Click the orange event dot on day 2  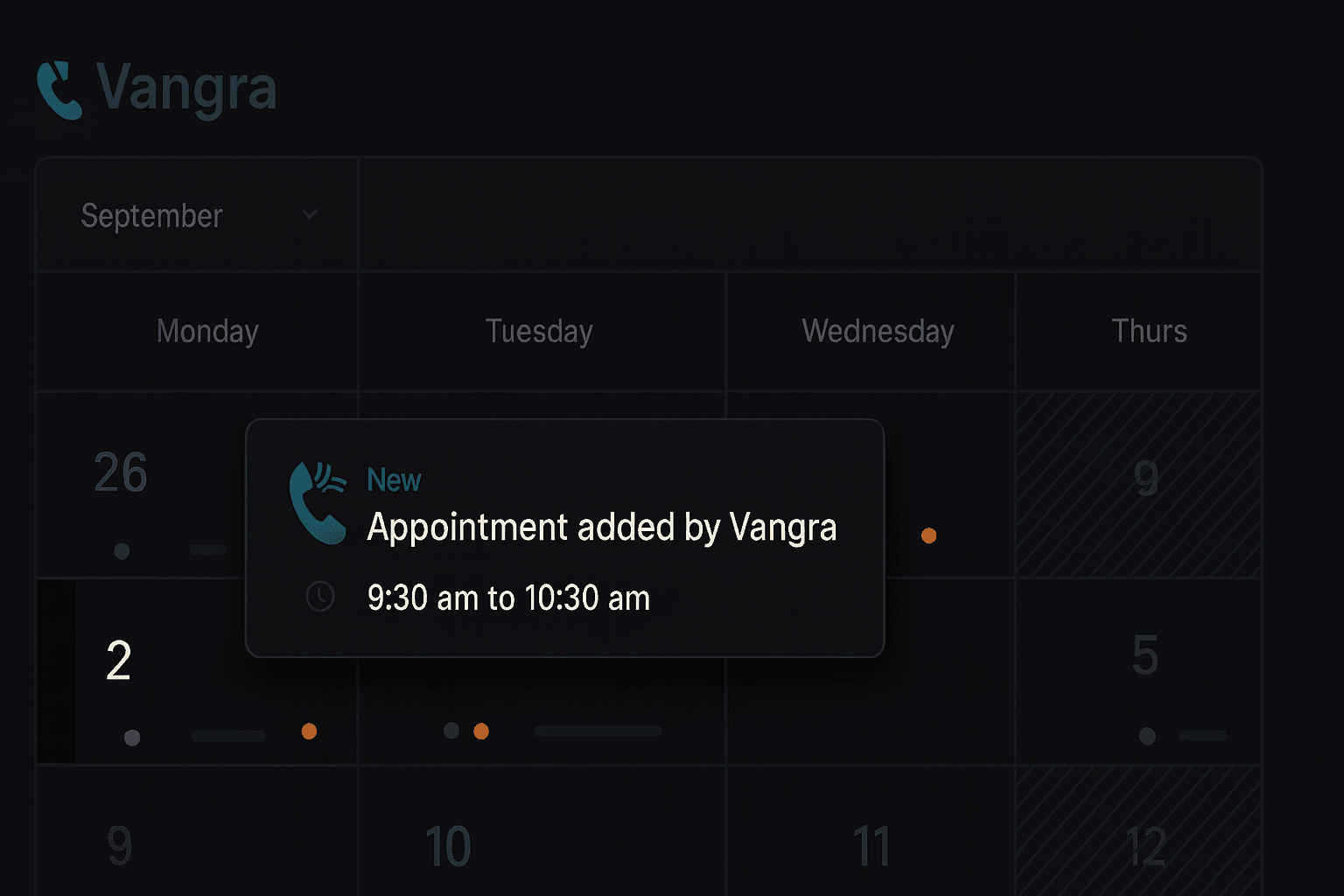[x=309, y=731]
